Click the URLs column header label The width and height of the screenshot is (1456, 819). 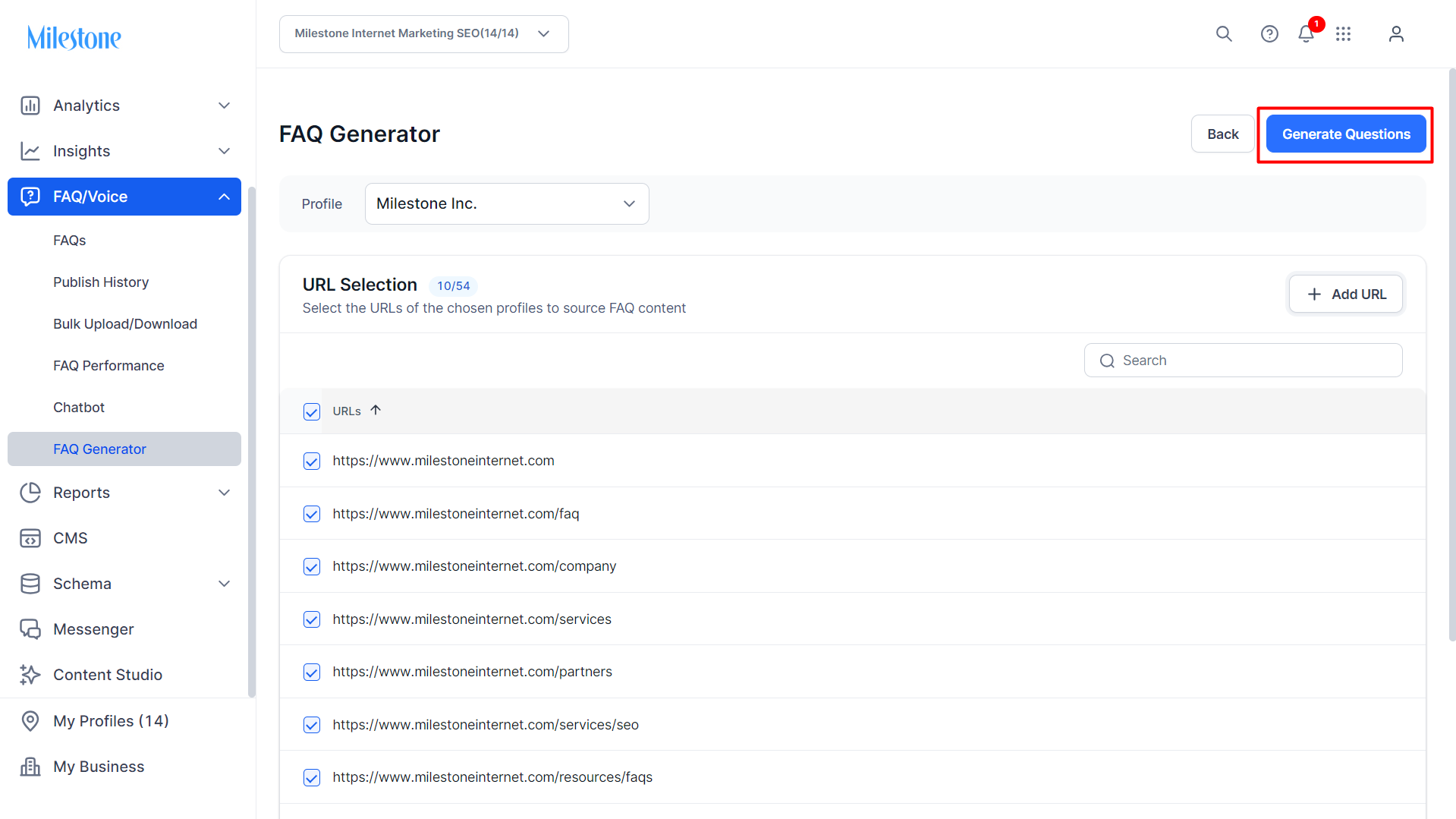[x=347, y=411]
